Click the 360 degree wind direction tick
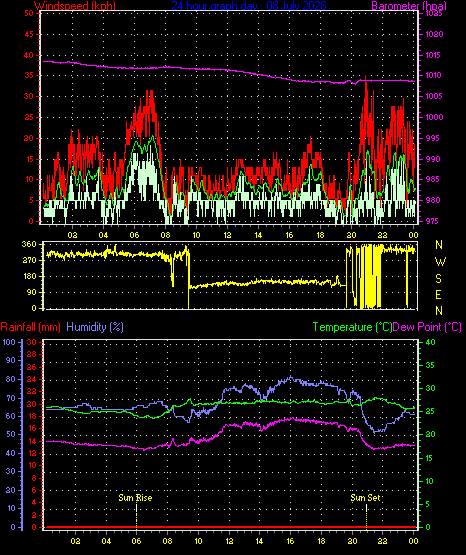Viewport: 466px width, 555px height. [x=29, y=244]
